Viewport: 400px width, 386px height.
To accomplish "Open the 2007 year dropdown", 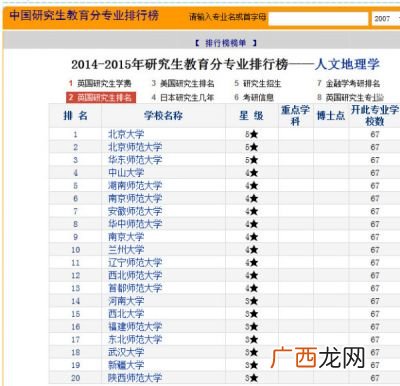I will (x=386, y=19).
